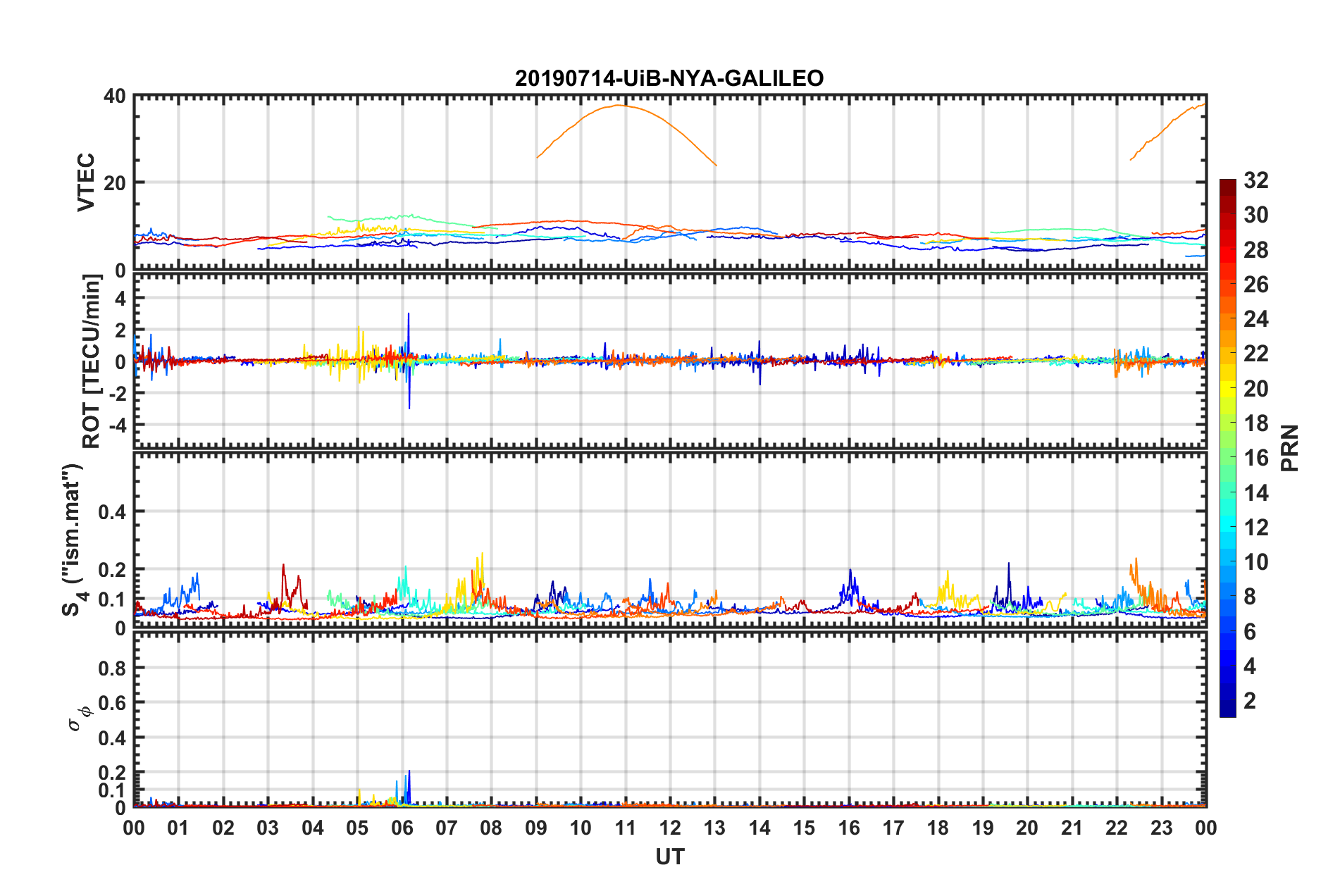Click the S4 ("ism.mat") axis label
Screen dimensions: 1340x896
tap(73, 540)
